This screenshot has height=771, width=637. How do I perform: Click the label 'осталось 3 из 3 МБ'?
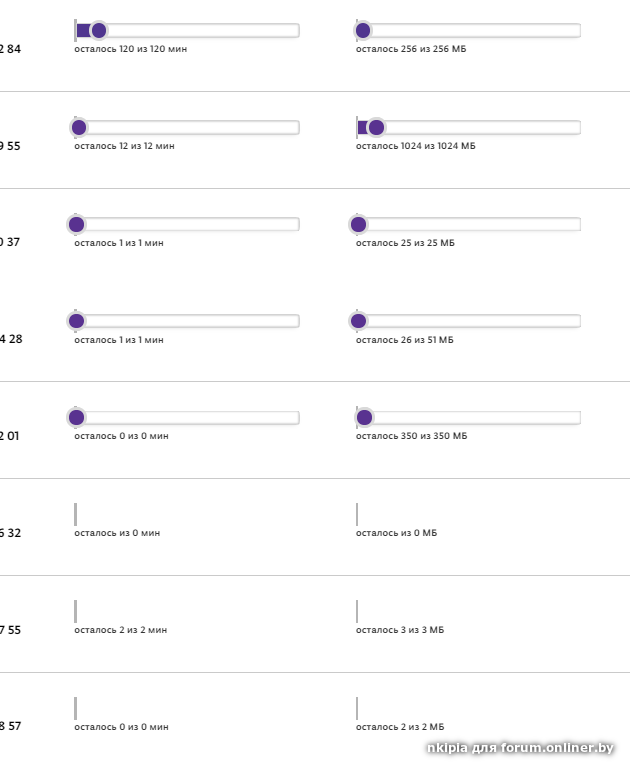pyautogui.click(x=400, y=630)
